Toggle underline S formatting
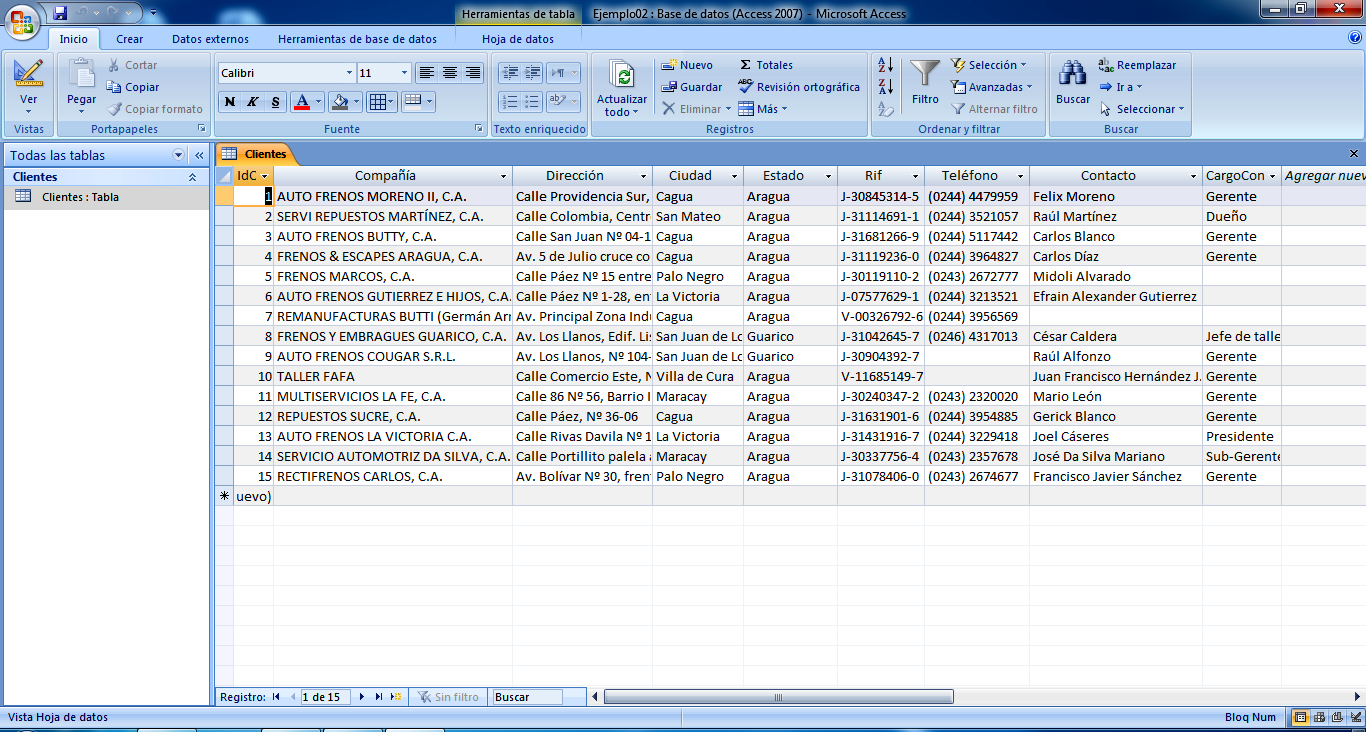Screen dimensions: 1366x732 276,102
